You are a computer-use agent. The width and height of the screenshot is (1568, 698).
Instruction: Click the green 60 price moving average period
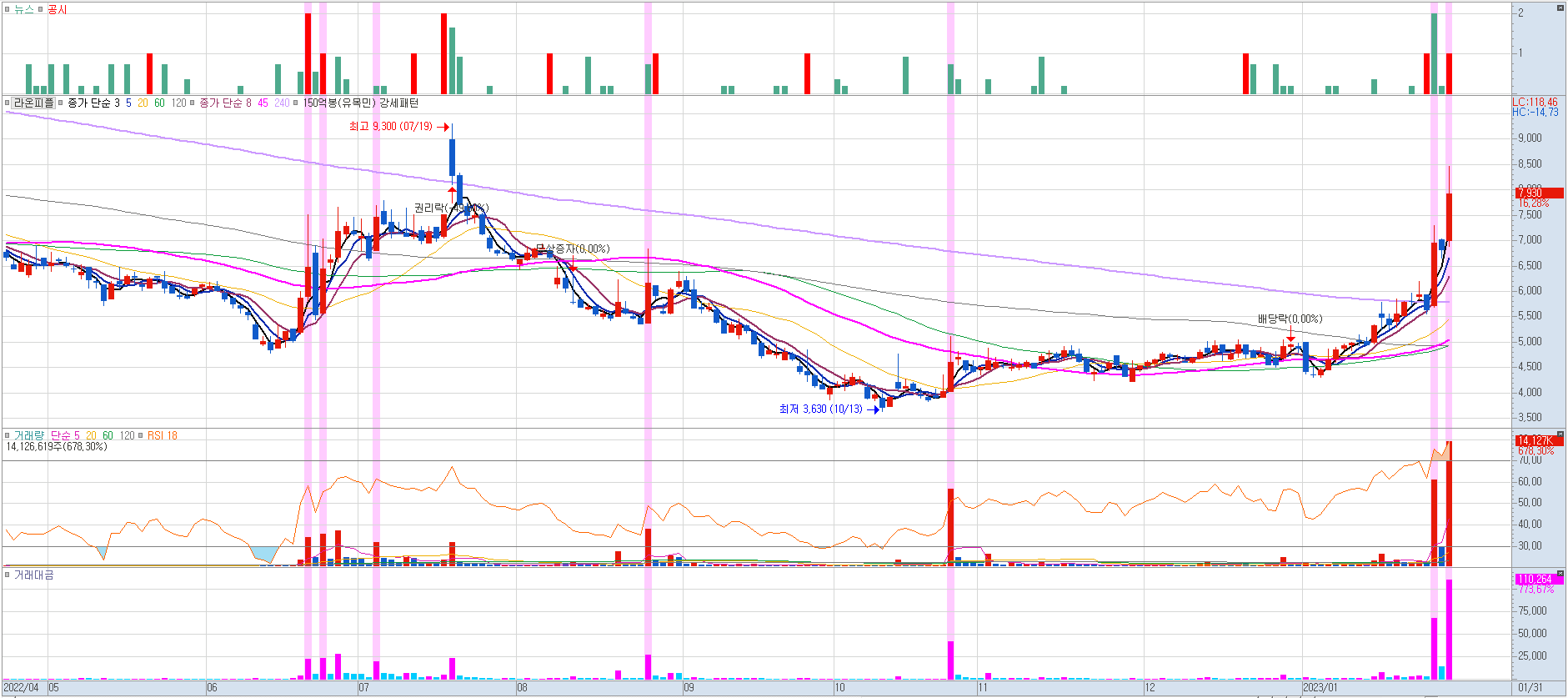click(x=159, y=103)
